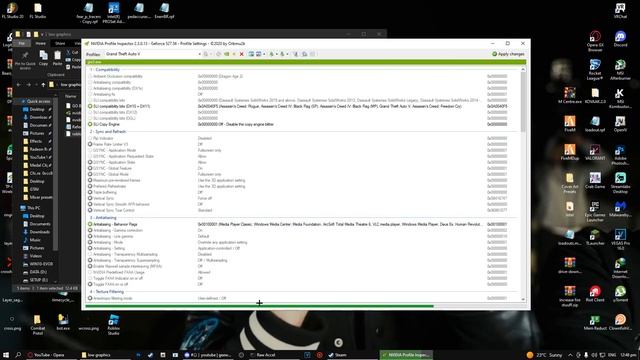Screen dimensions: 640x360
Task: Click Up arrow in File Explorer window
Action: click(x=43, y=84)
